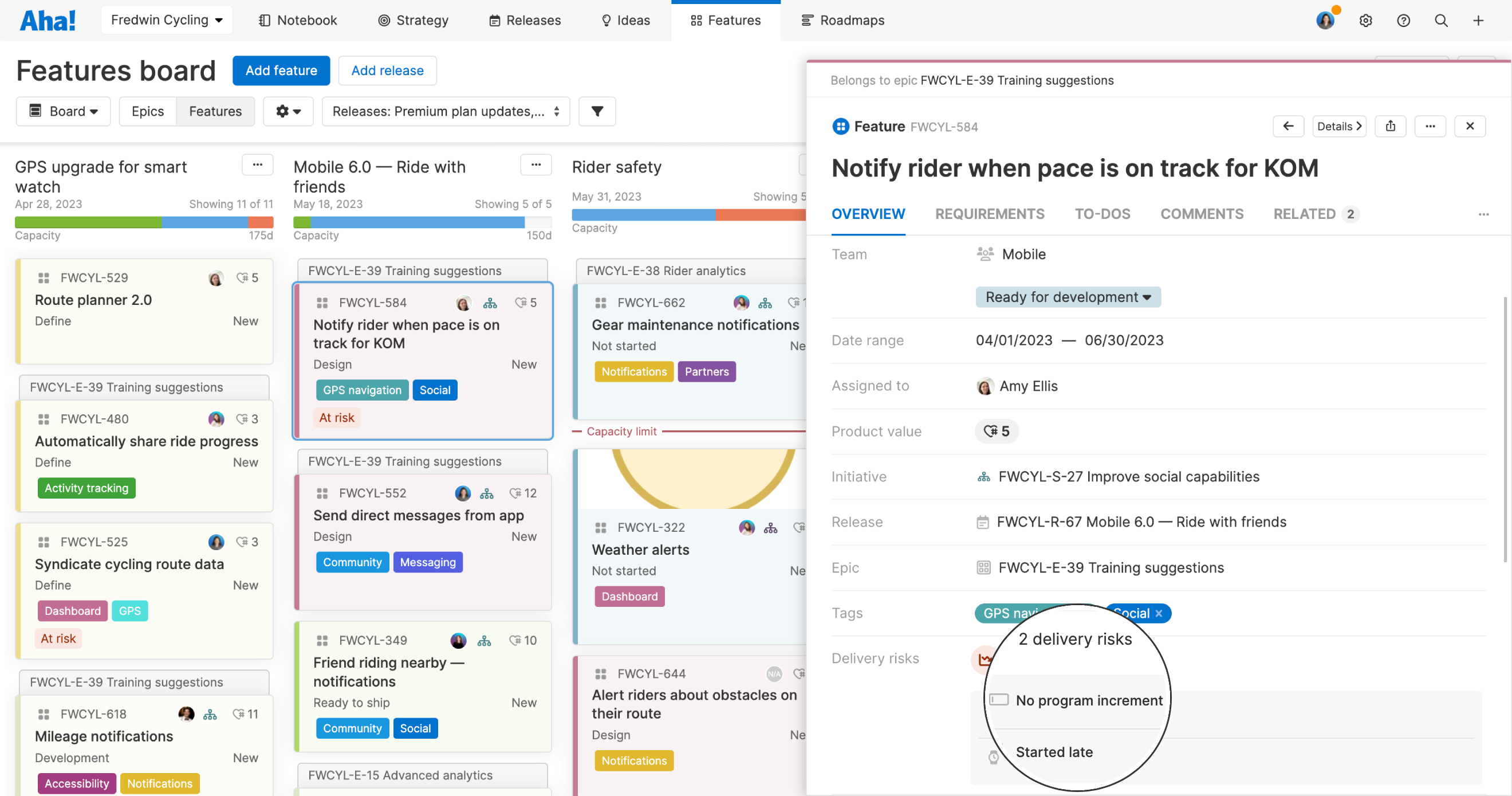Share feature FWCYL-584 via the share icon
This screenshot has width=1512, height=796.
(1391, 126)
